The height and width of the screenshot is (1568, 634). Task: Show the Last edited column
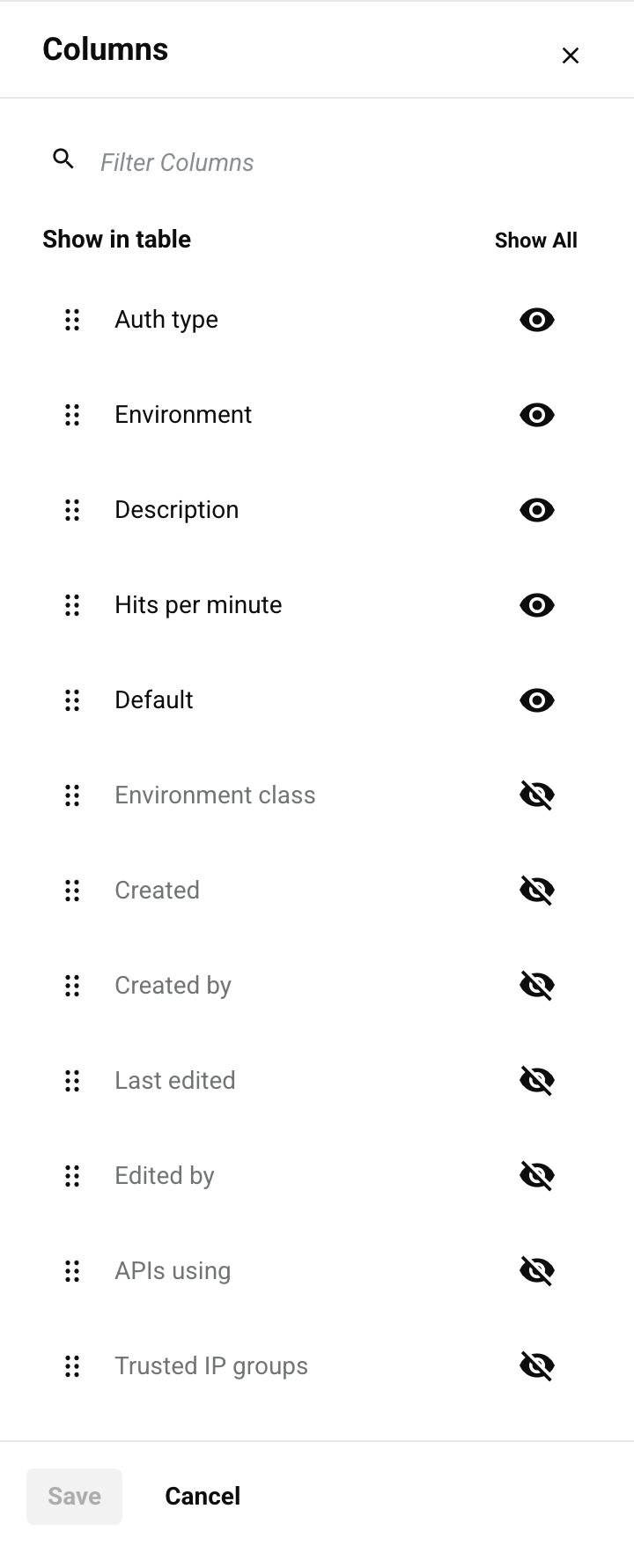coord(536,1081)
